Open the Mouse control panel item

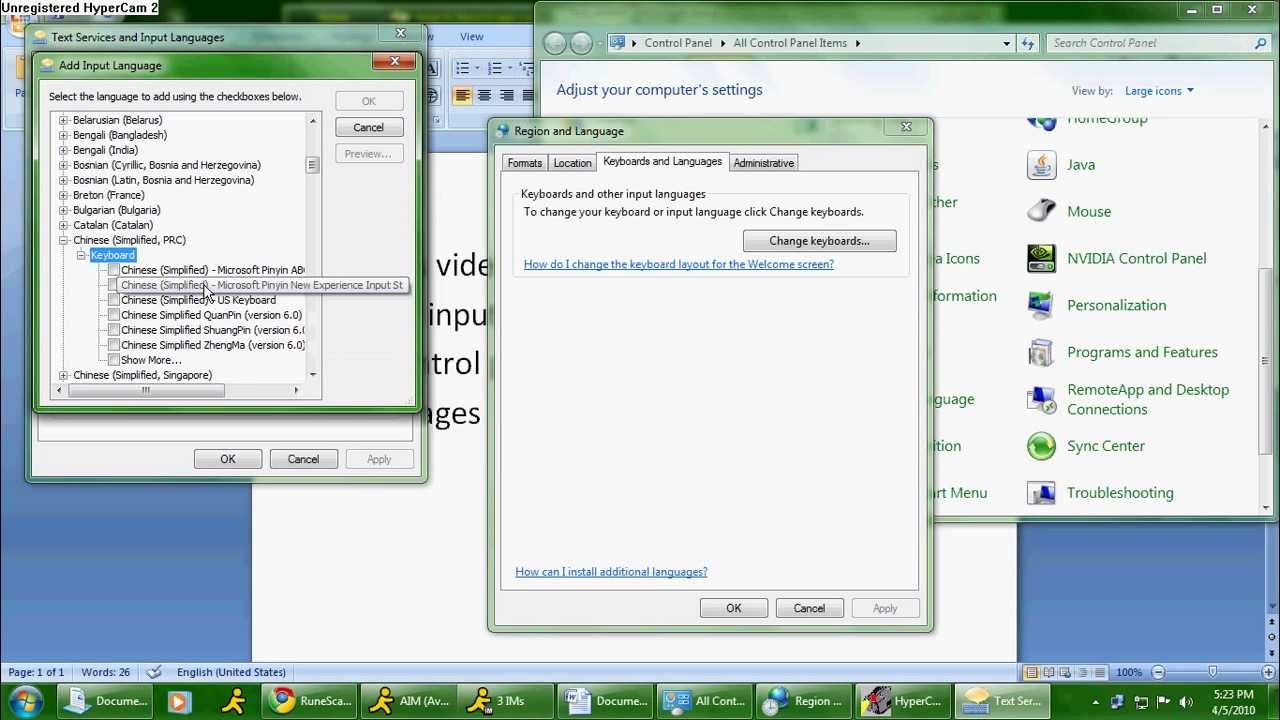pyautogui.click(x=1069, y=212)
